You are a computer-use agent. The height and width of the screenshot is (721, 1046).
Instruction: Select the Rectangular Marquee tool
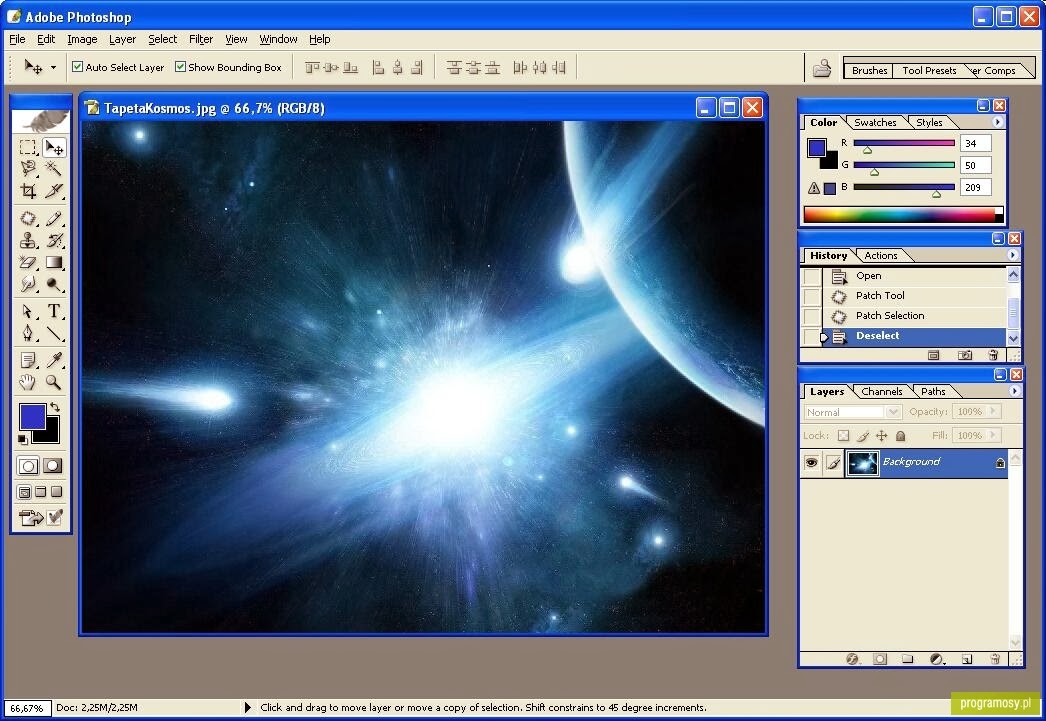pyautogui.click(x=28, y=147)
